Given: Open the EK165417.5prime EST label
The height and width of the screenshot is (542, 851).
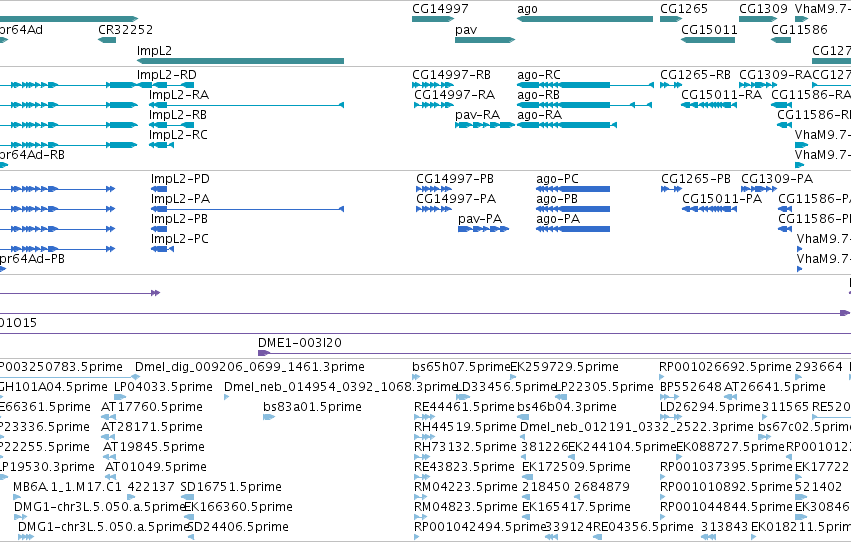Looking at the screenshot, I should click(x=576, y=507).
